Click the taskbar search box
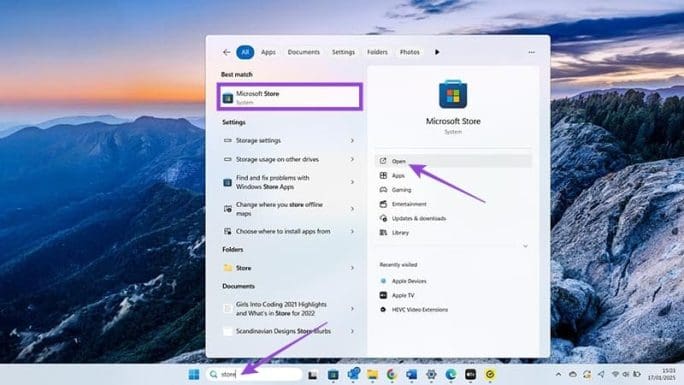The height and width of the screenshot is (385, 684). pos(255,375)
